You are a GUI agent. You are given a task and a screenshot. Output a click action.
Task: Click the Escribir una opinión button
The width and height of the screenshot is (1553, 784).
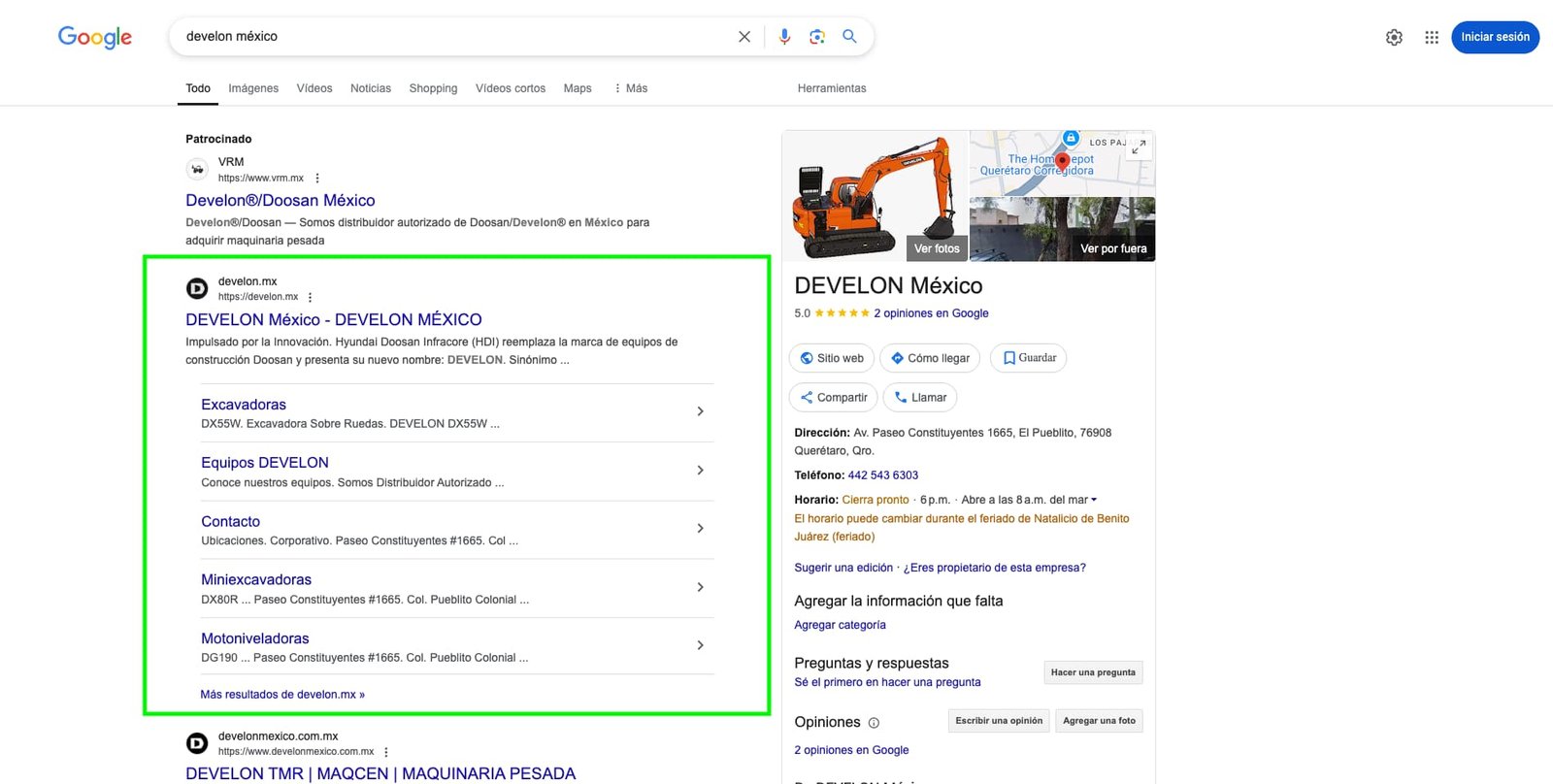coord(999,721)
